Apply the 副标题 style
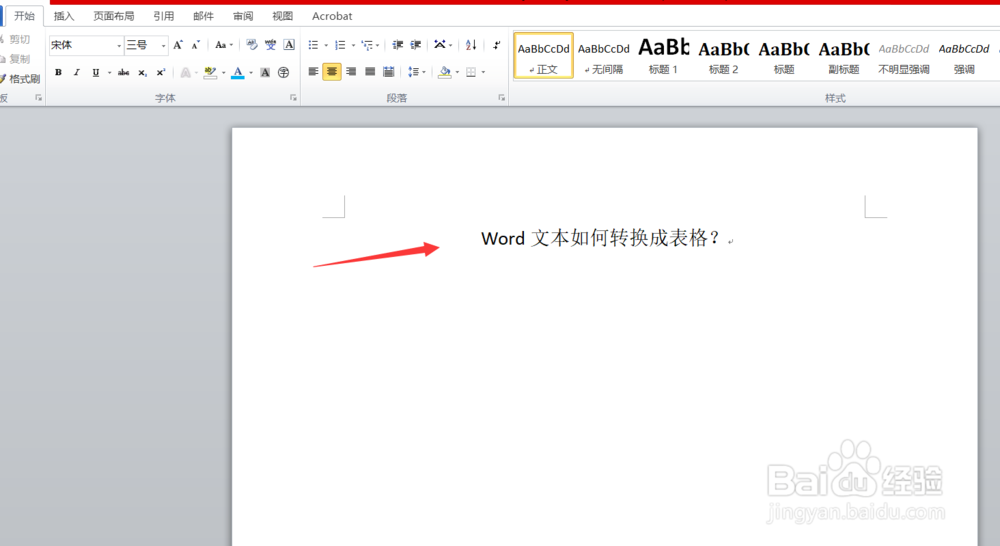1000x546 pixels. [x=844, y=55]
